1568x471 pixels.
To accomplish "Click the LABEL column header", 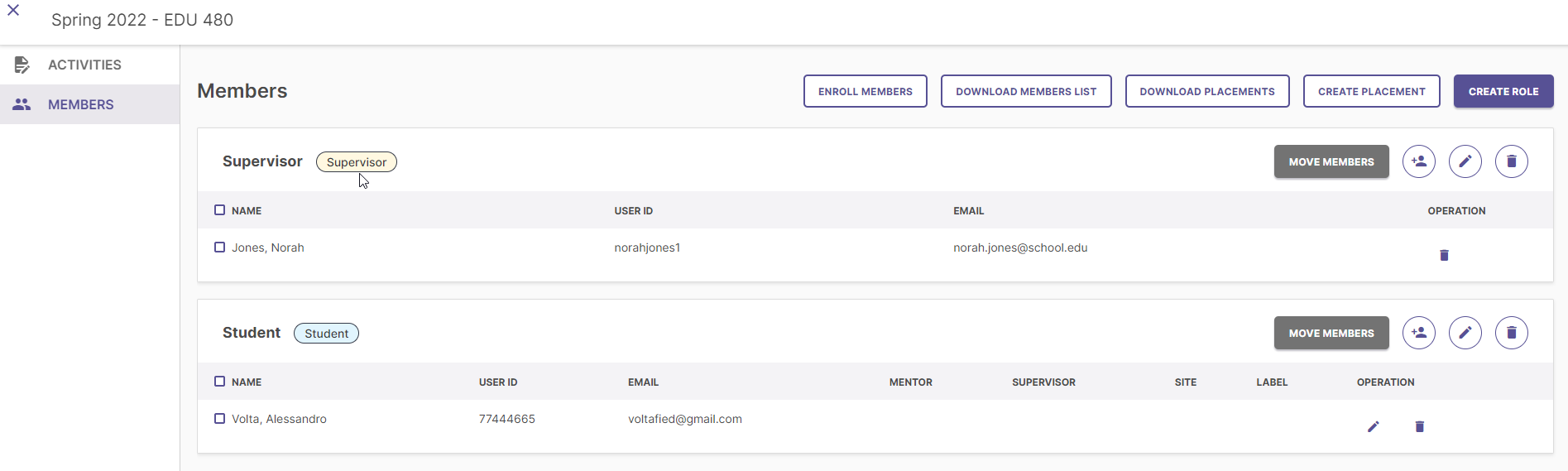I will (x=1272, y=382).
